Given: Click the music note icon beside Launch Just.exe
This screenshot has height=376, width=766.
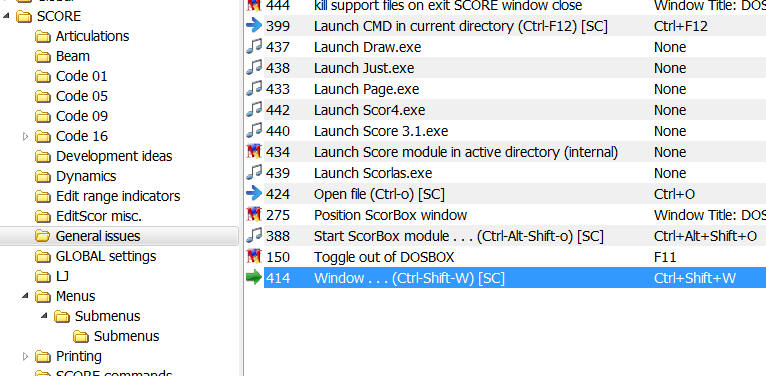Looking at the screenshot, I should click(x=254, y=68).
